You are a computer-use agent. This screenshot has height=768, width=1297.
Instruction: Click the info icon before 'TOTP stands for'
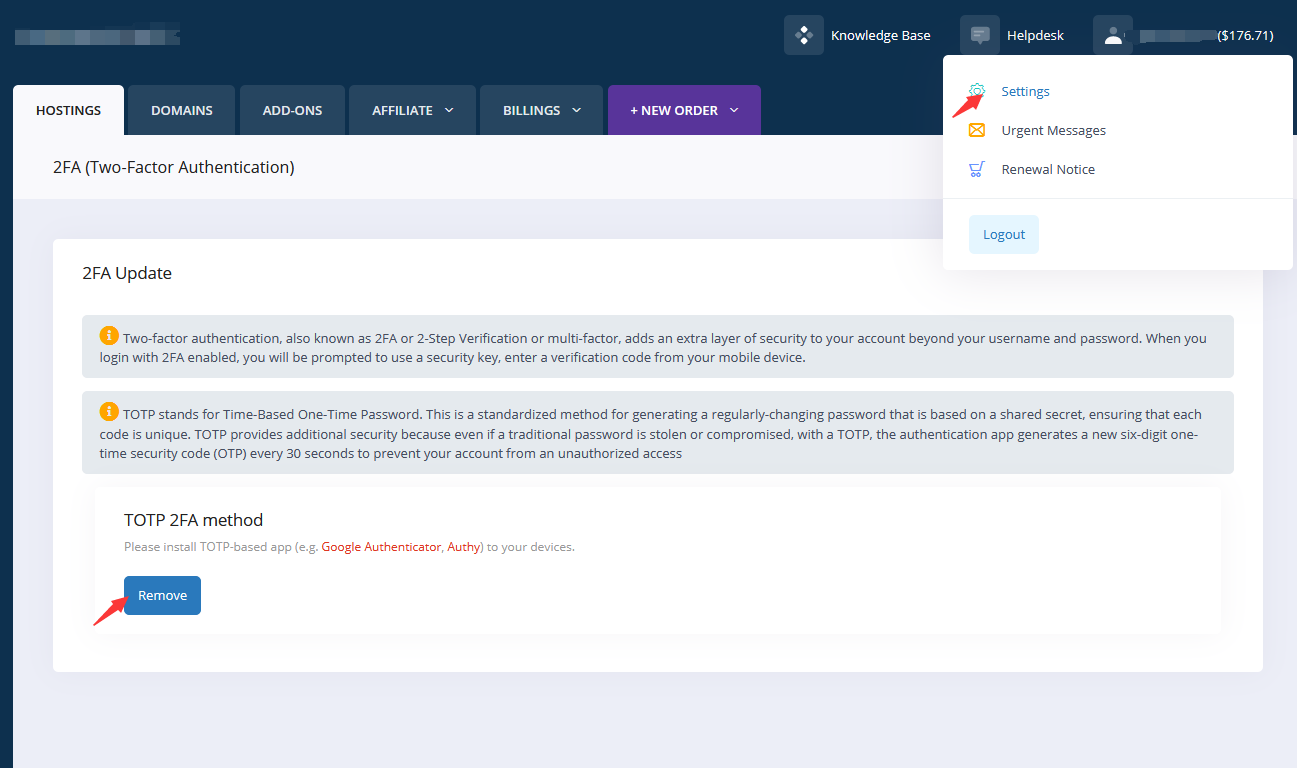[x=109, y=411]
